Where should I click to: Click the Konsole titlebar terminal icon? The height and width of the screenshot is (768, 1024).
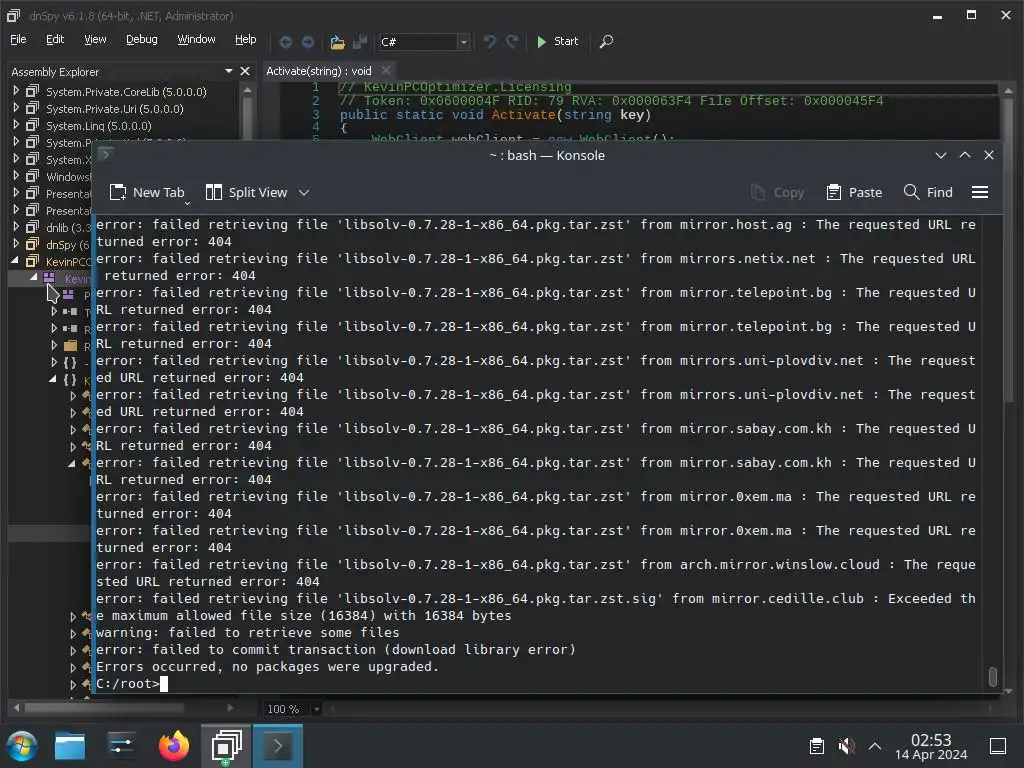106,154
